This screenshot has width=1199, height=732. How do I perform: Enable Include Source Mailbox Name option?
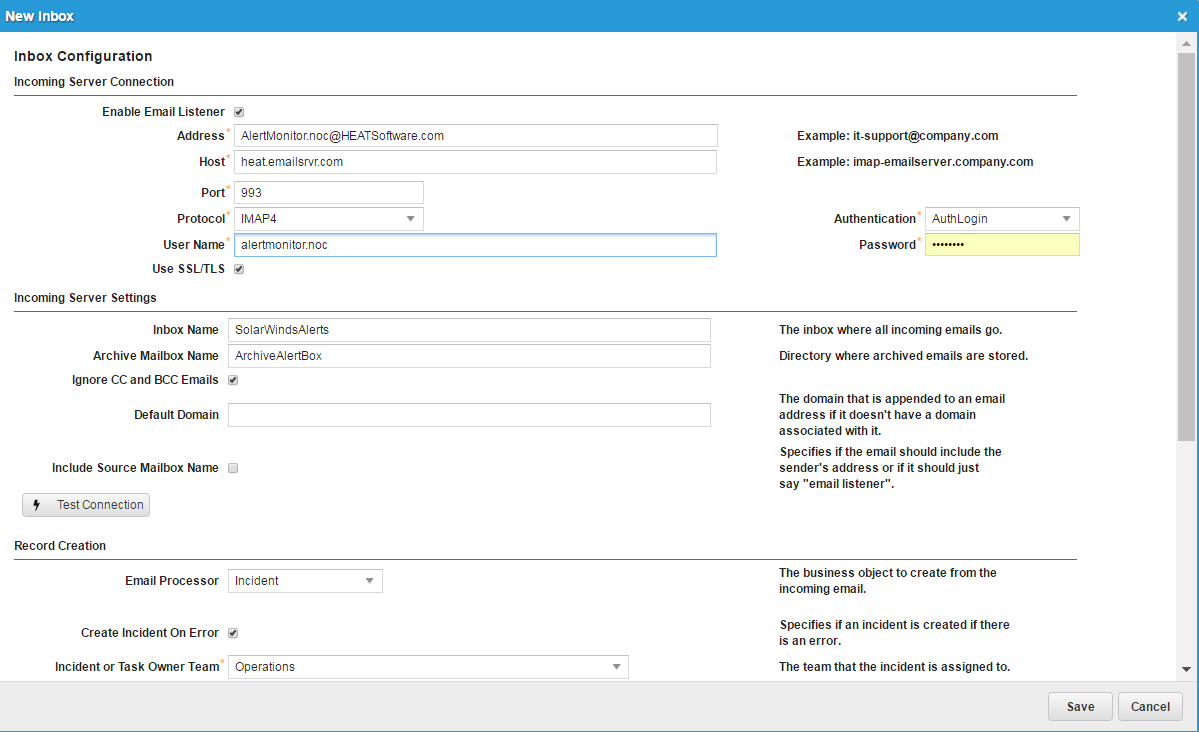233,468
